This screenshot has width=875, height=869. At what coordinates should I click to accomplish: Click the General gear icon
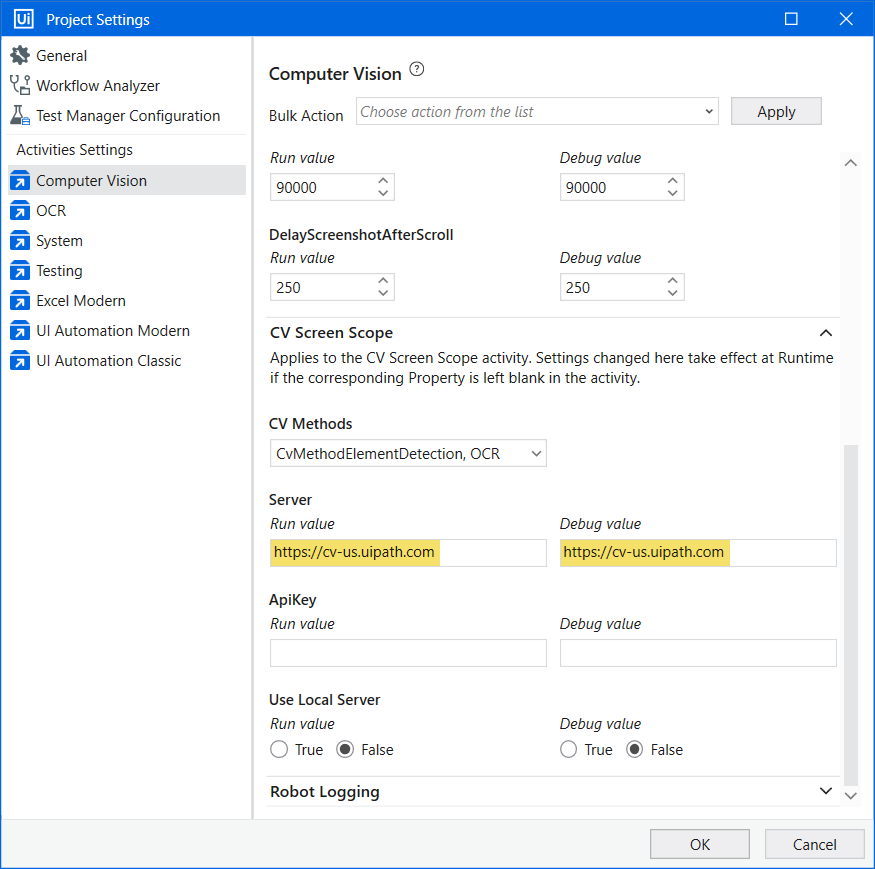coord(20,55)
